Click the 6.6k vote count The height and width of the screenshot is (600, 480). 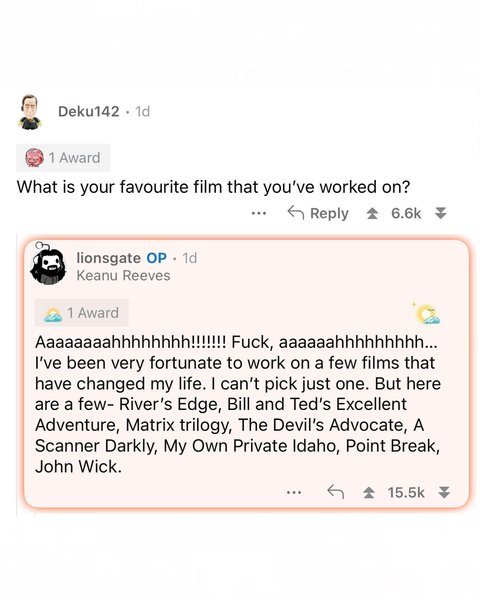coord(406,214)
